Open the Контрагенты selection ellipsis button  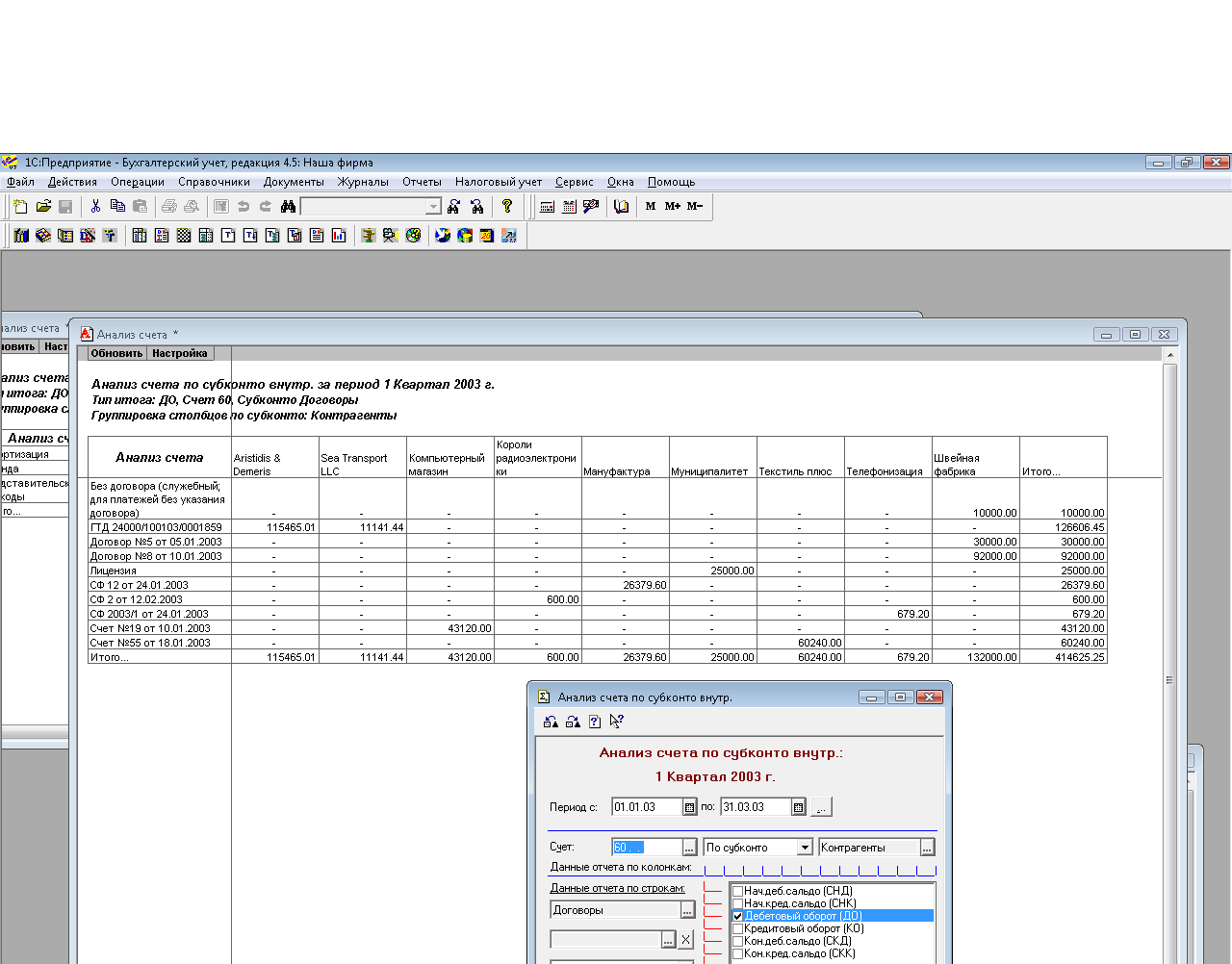click(x=927, y=848)
